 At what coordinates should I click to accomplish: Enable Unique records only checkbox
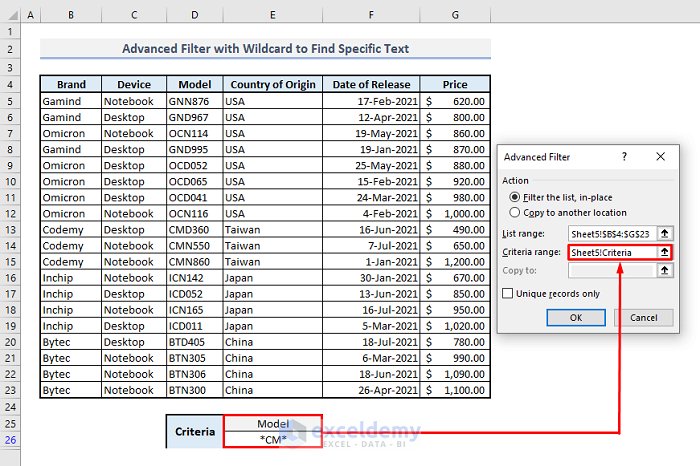508,293
